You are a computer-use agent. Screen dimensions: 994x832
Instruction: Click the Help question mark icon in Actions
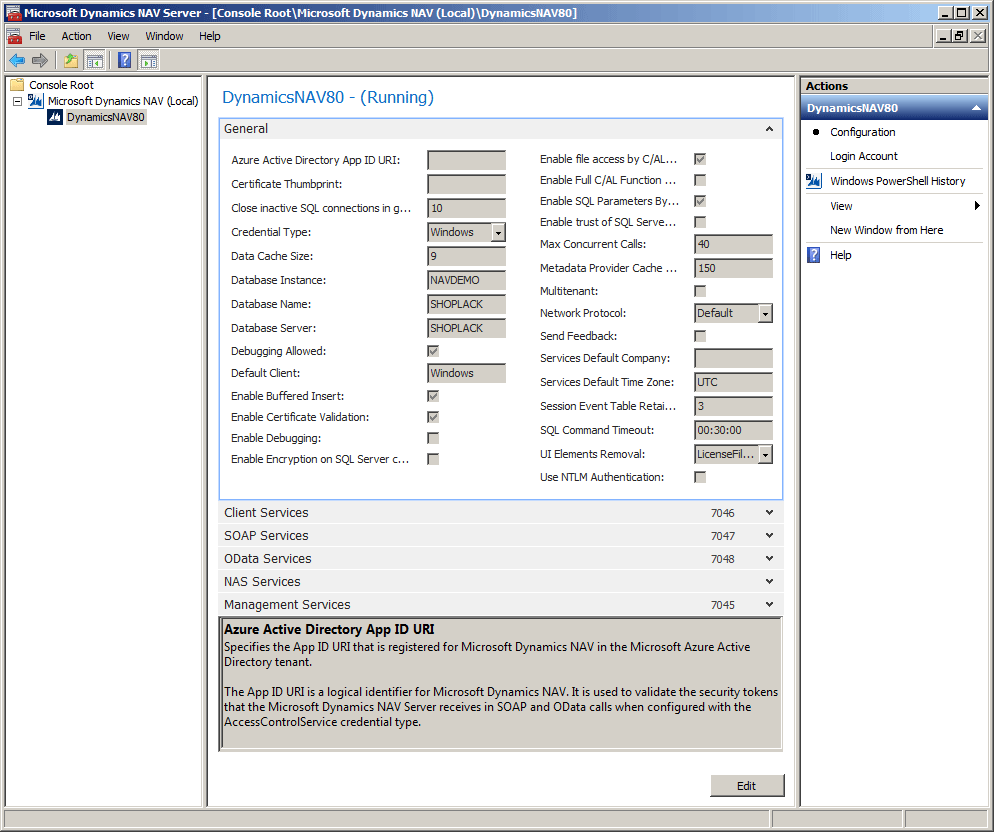point(813,255)
